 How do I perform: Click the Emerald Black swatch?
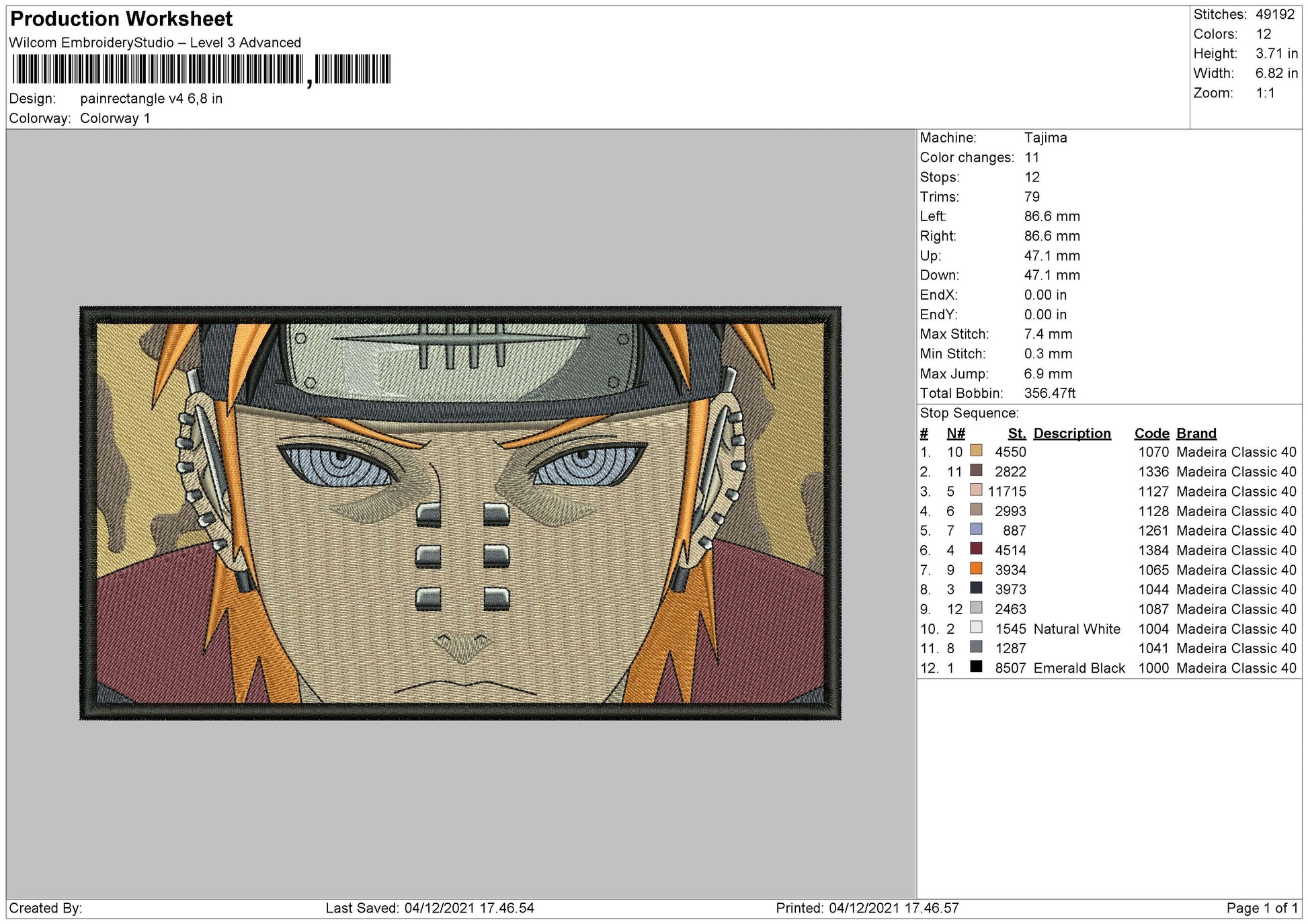coord(976,666)
